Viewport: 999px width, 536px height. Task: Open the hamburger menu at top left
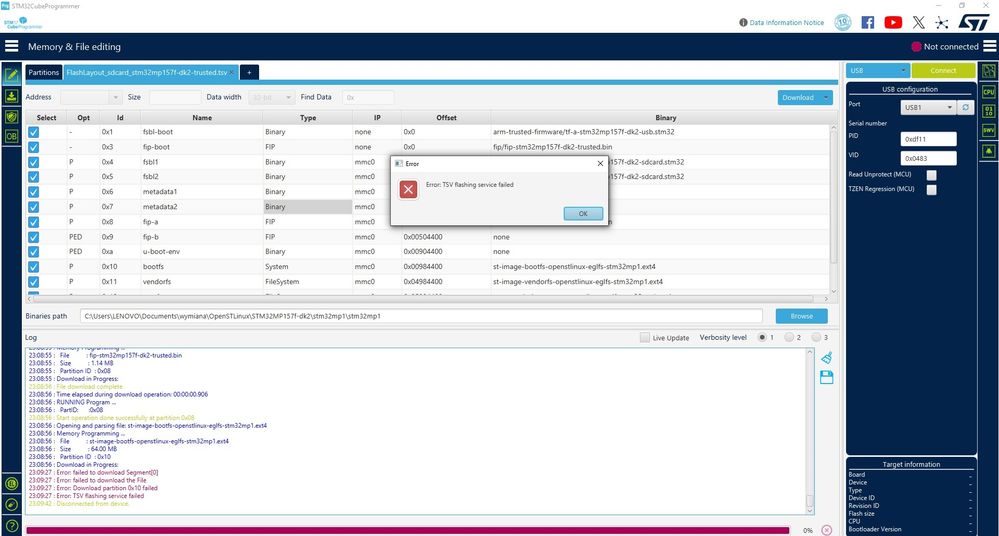11,46
